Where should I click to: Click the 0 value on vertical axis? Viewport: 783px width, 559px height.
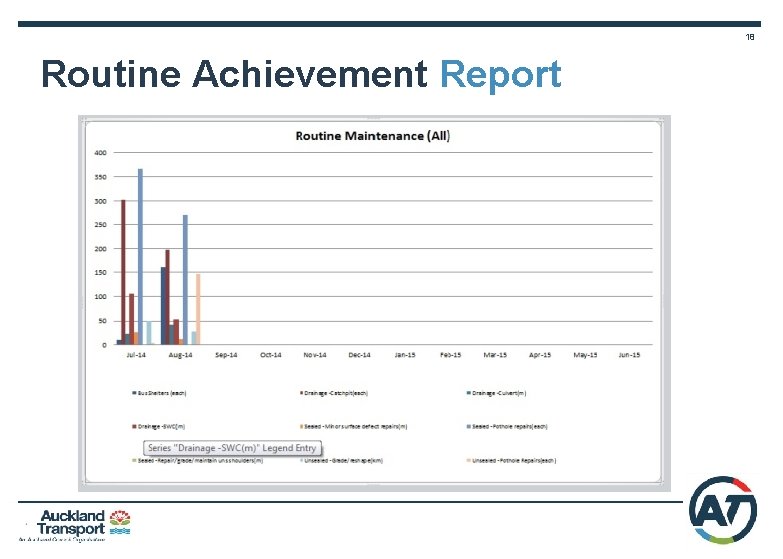click(104, 345)
